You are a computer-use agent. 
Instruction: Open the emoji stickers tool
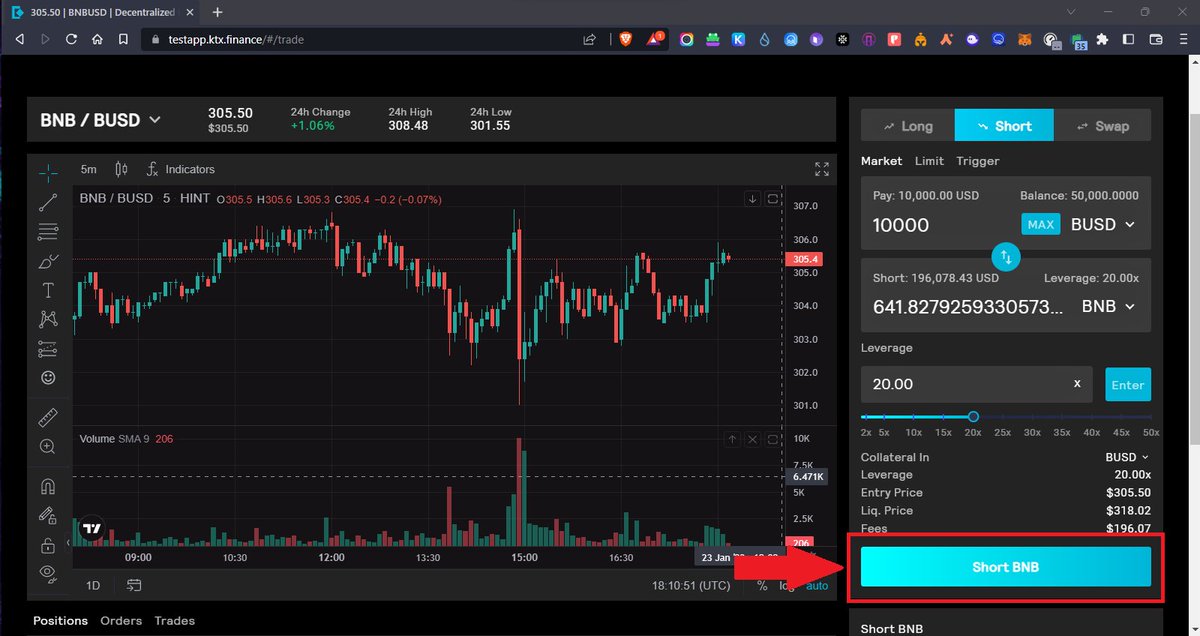[48, 378]
